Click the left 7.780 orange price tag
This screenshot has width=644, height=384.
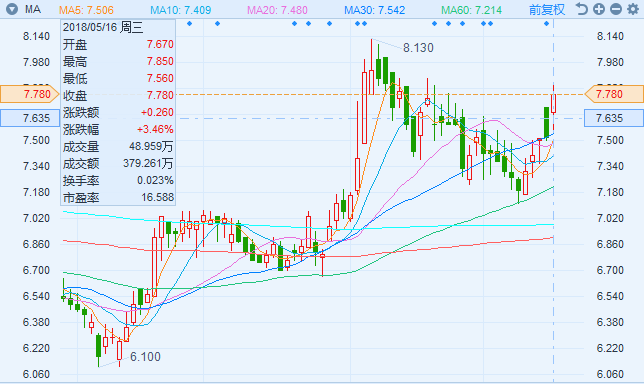tap(30, 94)
